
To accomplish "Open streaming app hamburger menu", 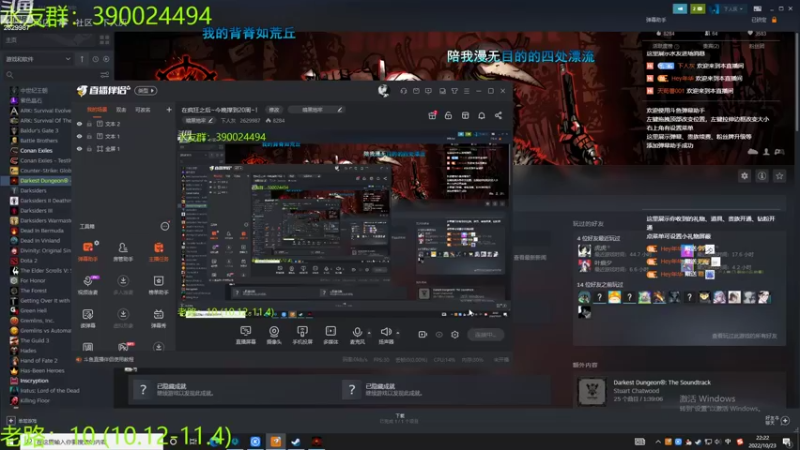I will 466,91.
